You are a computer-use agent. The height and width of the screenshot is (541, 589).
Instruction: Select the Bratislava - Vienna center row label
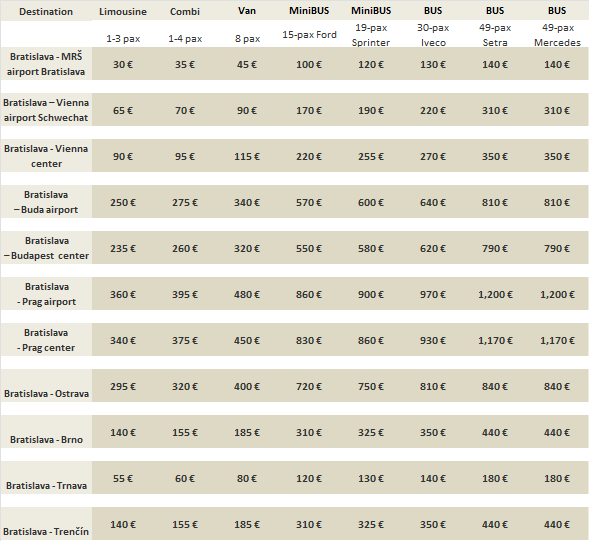click(46, 156)
